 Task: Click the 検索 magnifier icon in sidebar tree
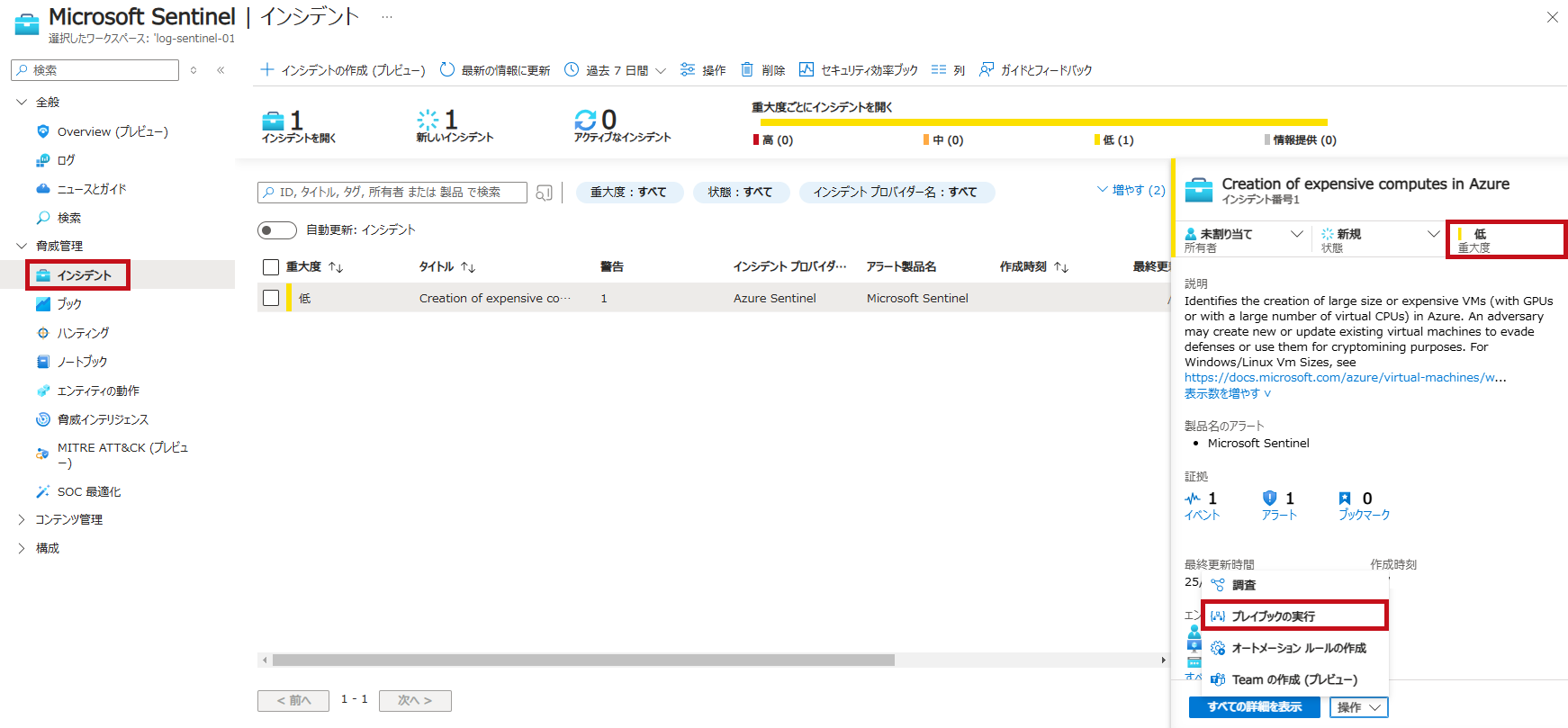42,218
